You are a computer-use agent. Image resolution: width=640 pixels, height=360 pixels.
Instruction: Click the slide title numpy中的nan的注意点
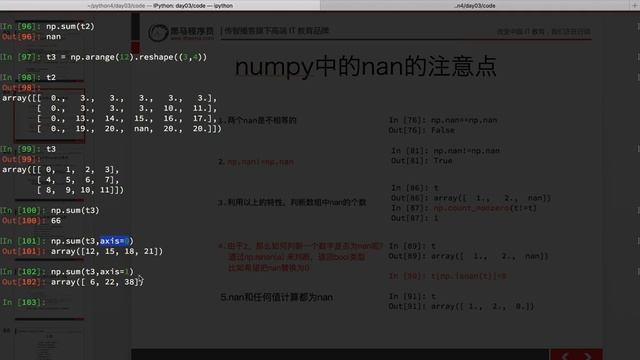(366, 67)
